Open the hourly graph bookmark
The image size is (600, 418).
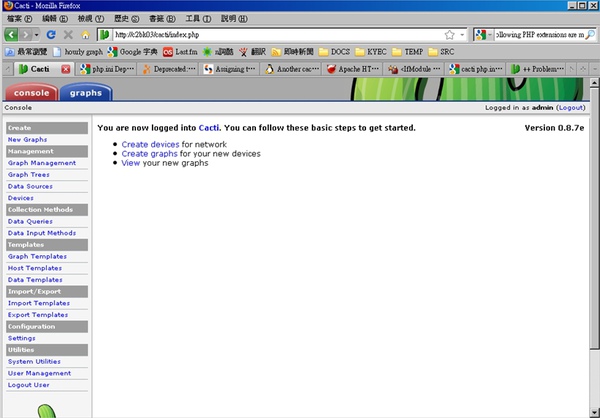pos(78,52)
